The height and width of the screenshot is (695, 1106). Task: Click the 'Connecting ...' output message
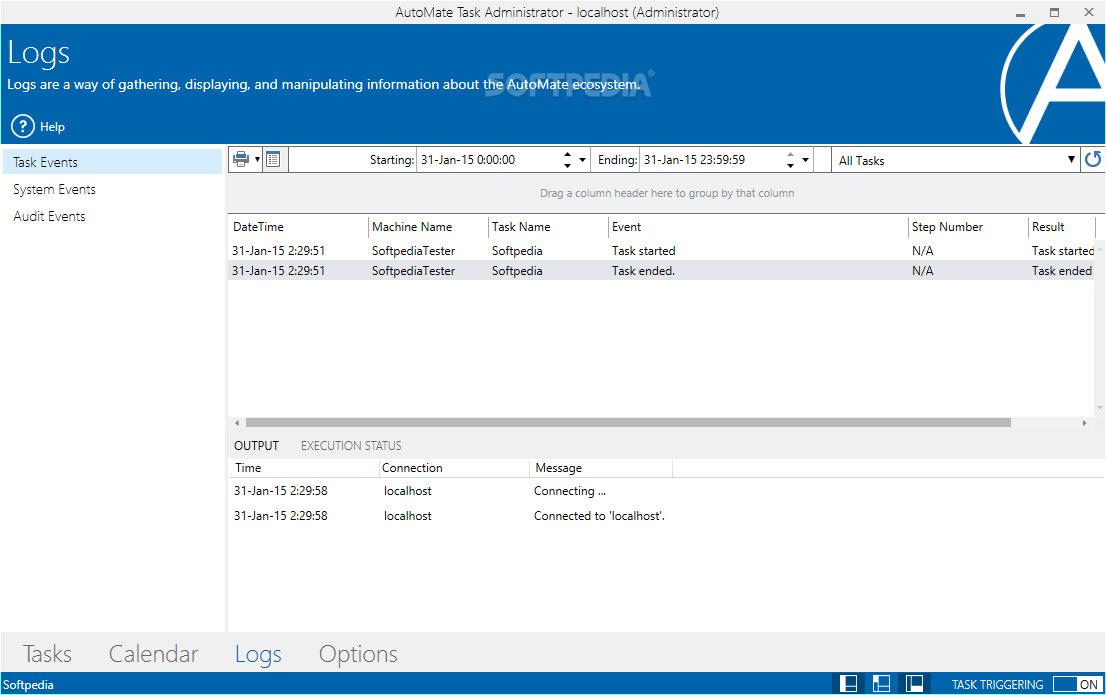pos(569,491)
